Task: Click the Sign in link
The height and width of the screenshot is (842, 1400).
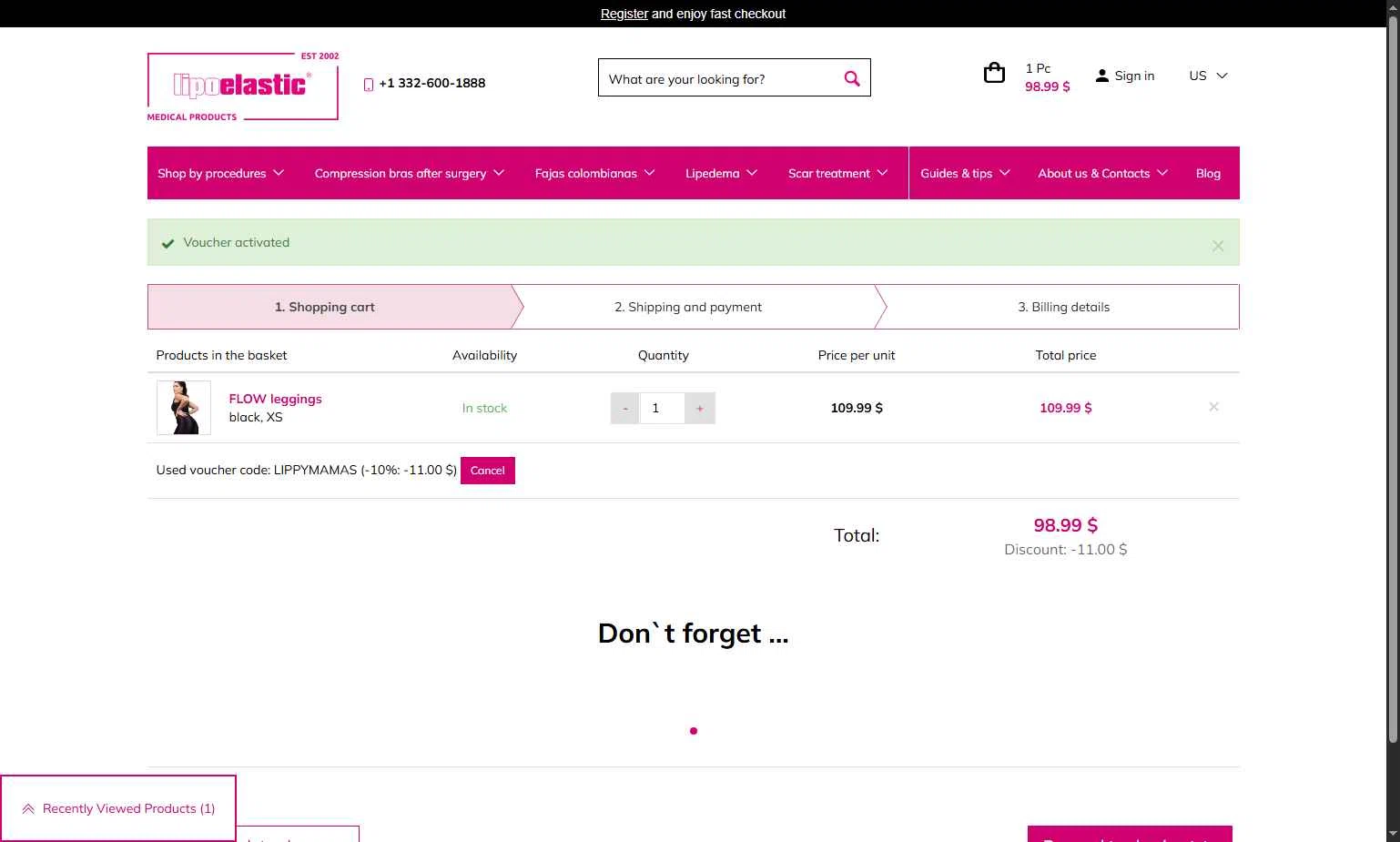Action: [x=1134, y=76]
